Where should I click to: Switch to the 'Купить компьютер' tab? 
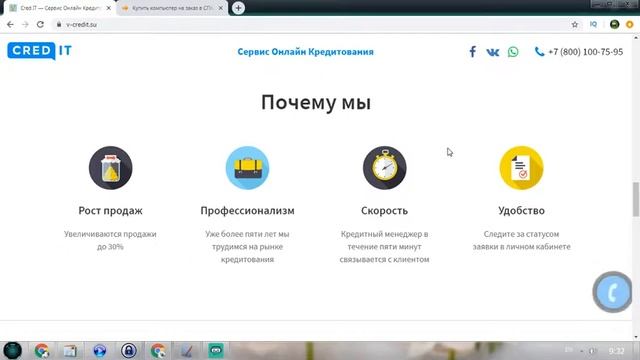click(171, 8)
